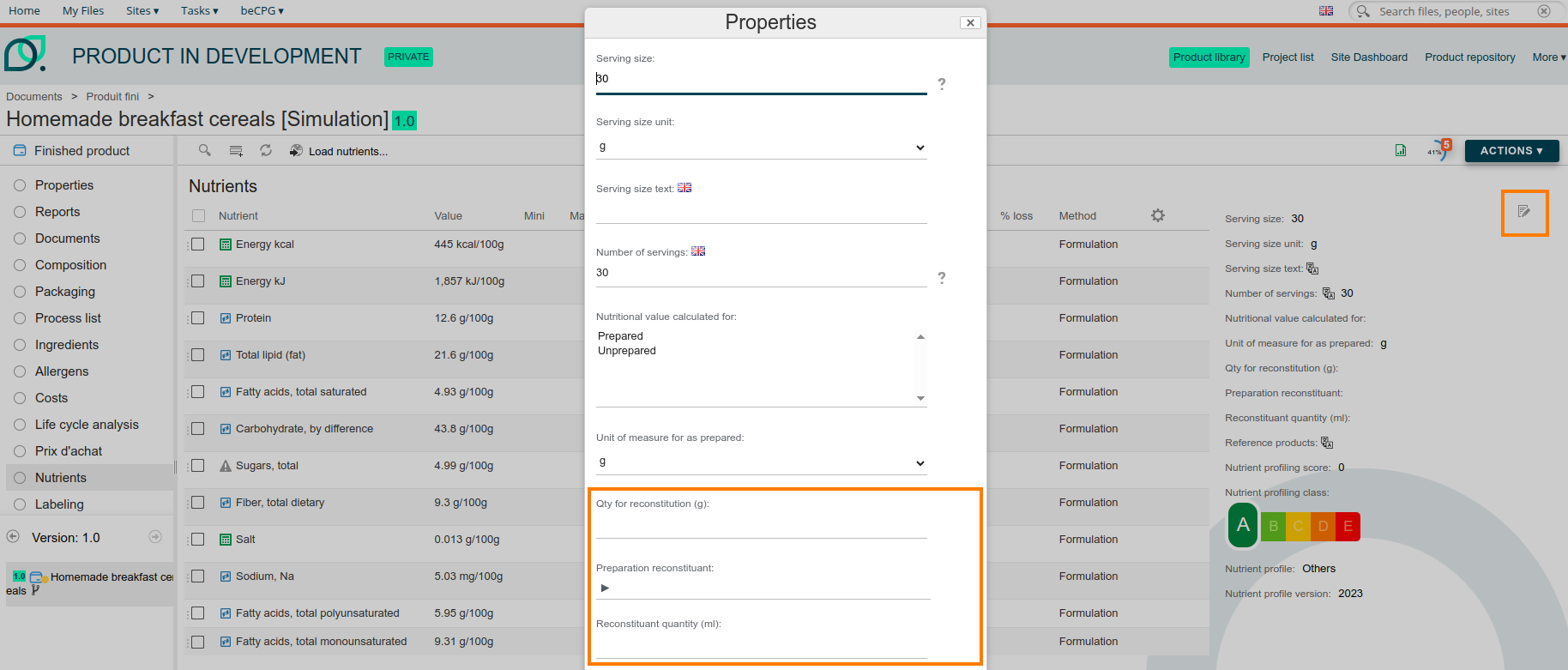1568x670 pixels.
Task: Tick the Protein row checkbox
Action: 198,318
